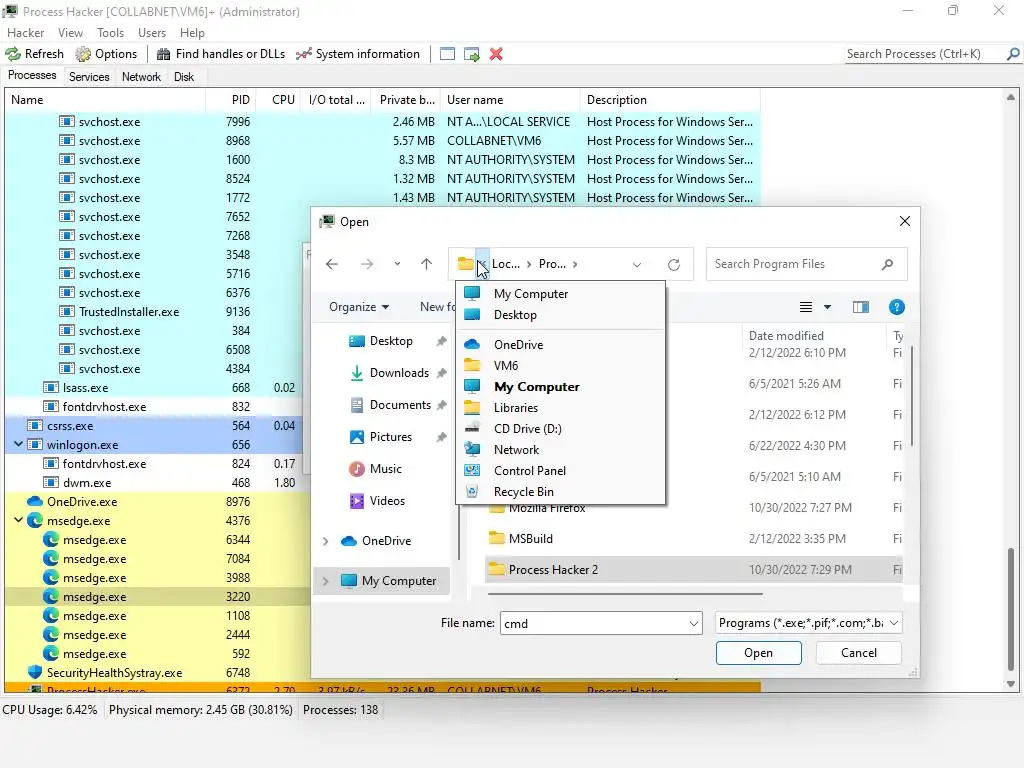The height and width of the screenshot is (768, 1024).
Task: Choose Control Panel in the dropdown
Action: click(x=560, y=471)
